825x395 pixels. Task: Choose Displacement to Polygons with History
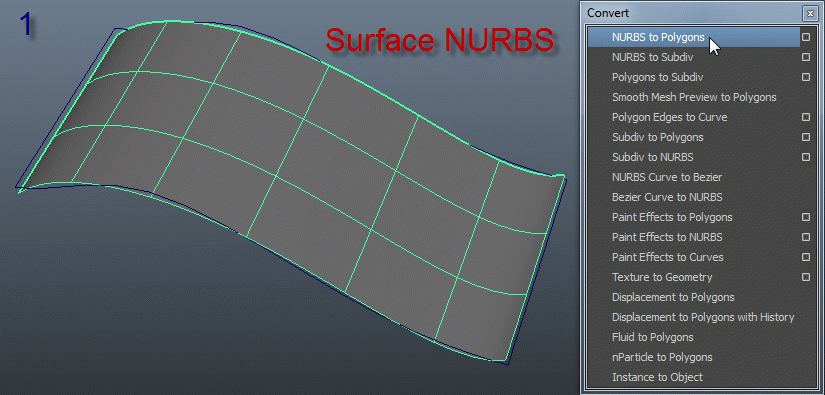click(x=693, y=317)
